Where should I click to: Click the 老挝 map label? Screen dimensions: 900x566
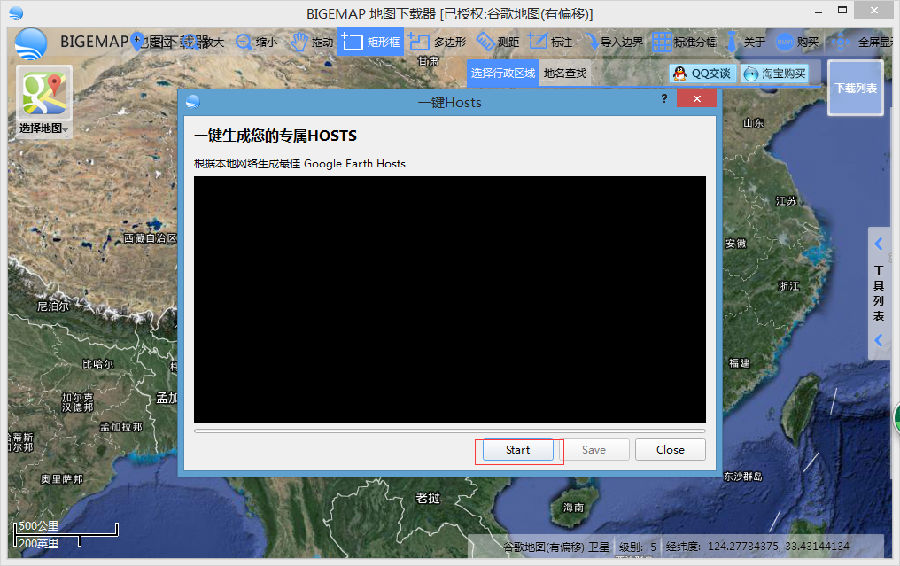click(428, 498)
